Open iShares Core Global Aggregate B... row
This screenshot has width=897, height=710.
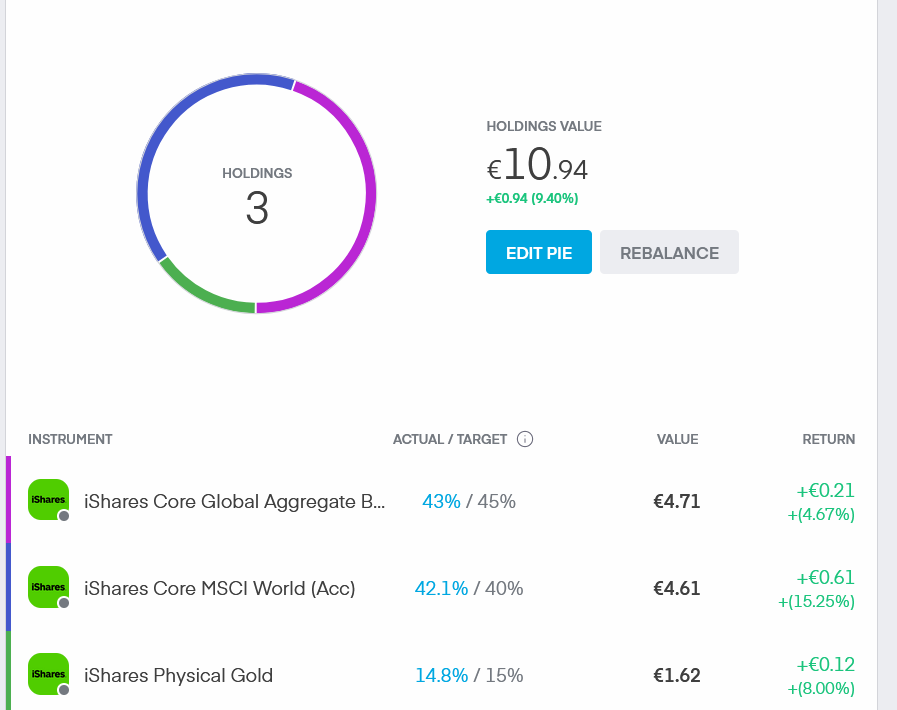pos(441,501)
